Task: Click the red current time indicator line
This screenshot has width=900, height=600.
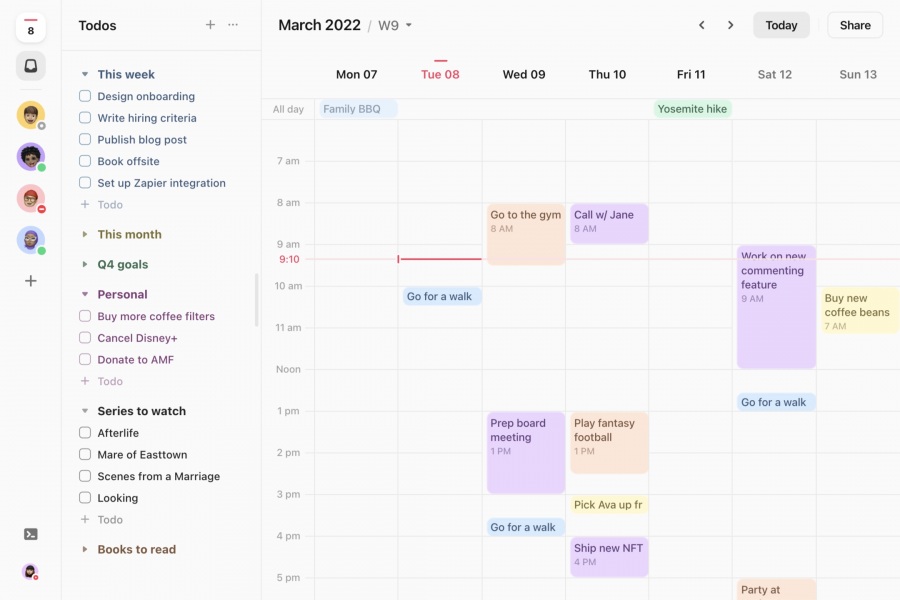Action: (x=440, y=258)
